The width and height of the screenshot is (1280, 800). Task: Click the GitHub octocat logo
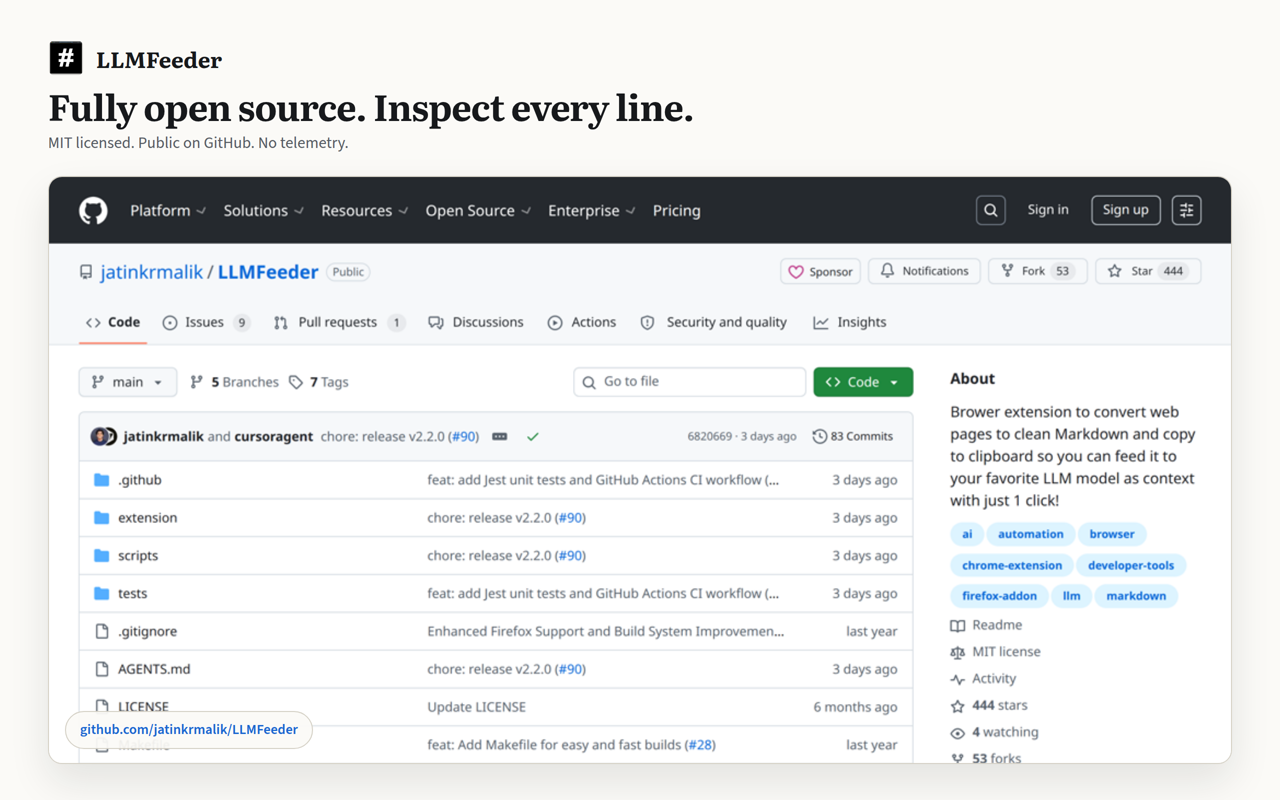point(93,210)
